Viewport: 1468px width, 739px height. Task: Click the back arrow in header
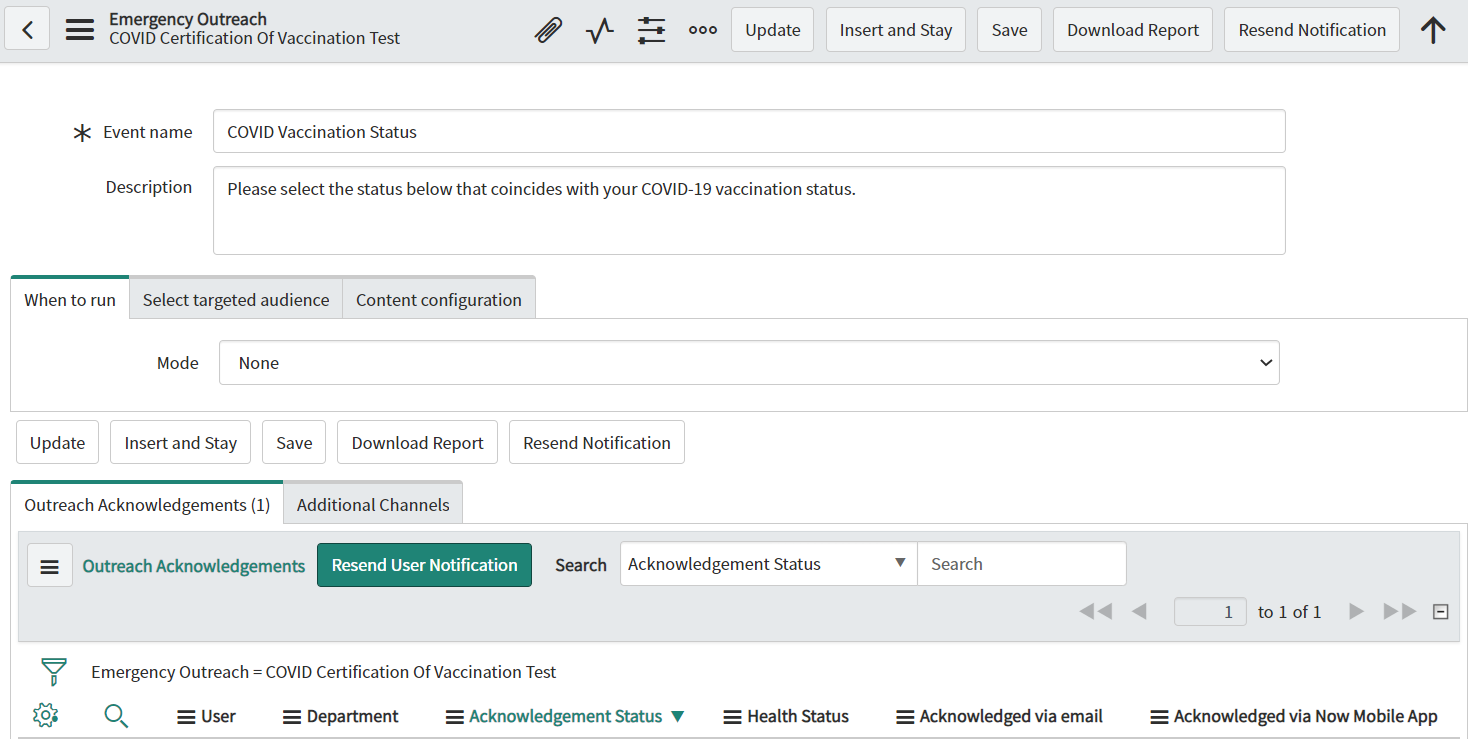click(x=27, y=30)
